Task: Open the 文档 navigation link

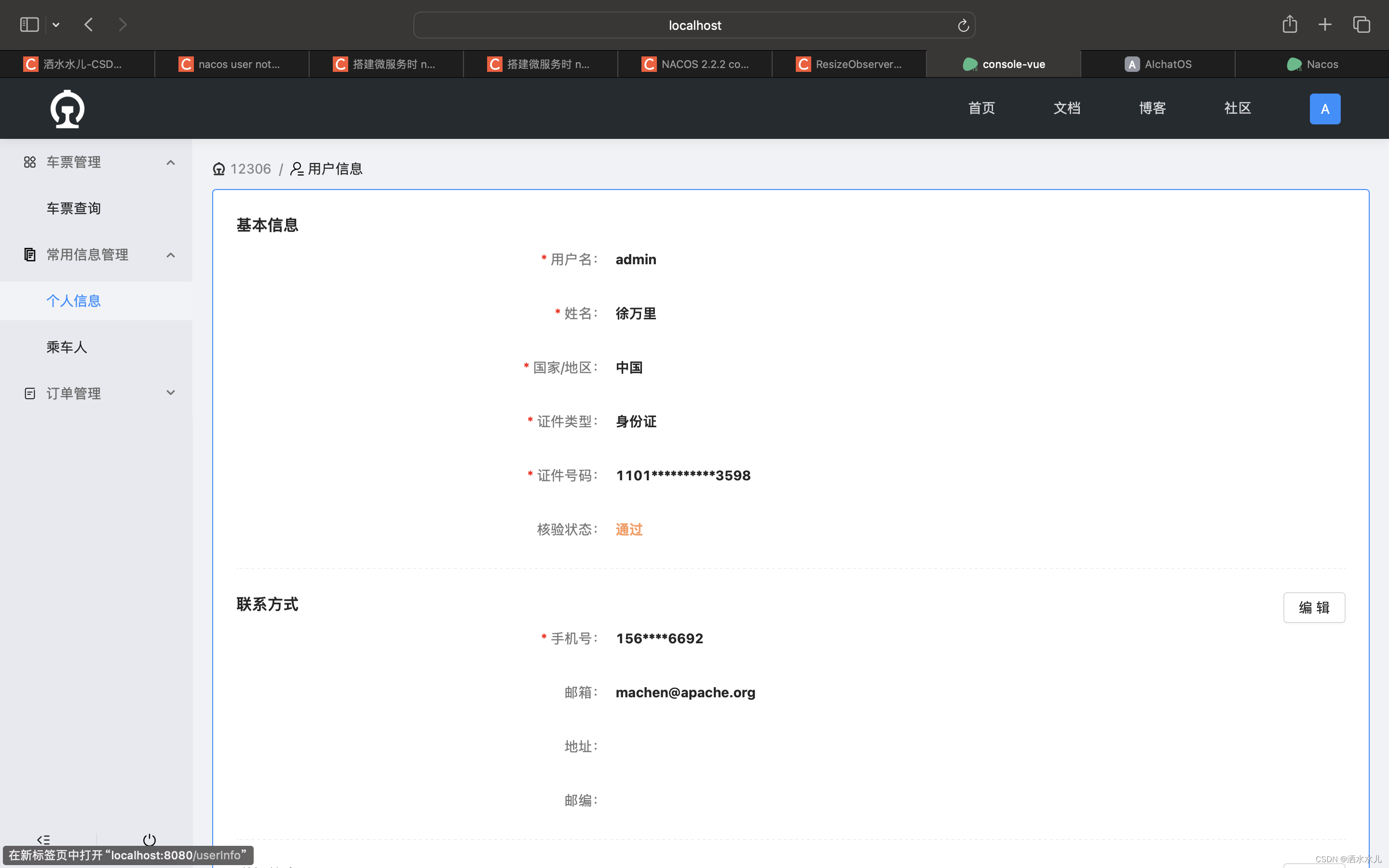Action: [1066, 108]
